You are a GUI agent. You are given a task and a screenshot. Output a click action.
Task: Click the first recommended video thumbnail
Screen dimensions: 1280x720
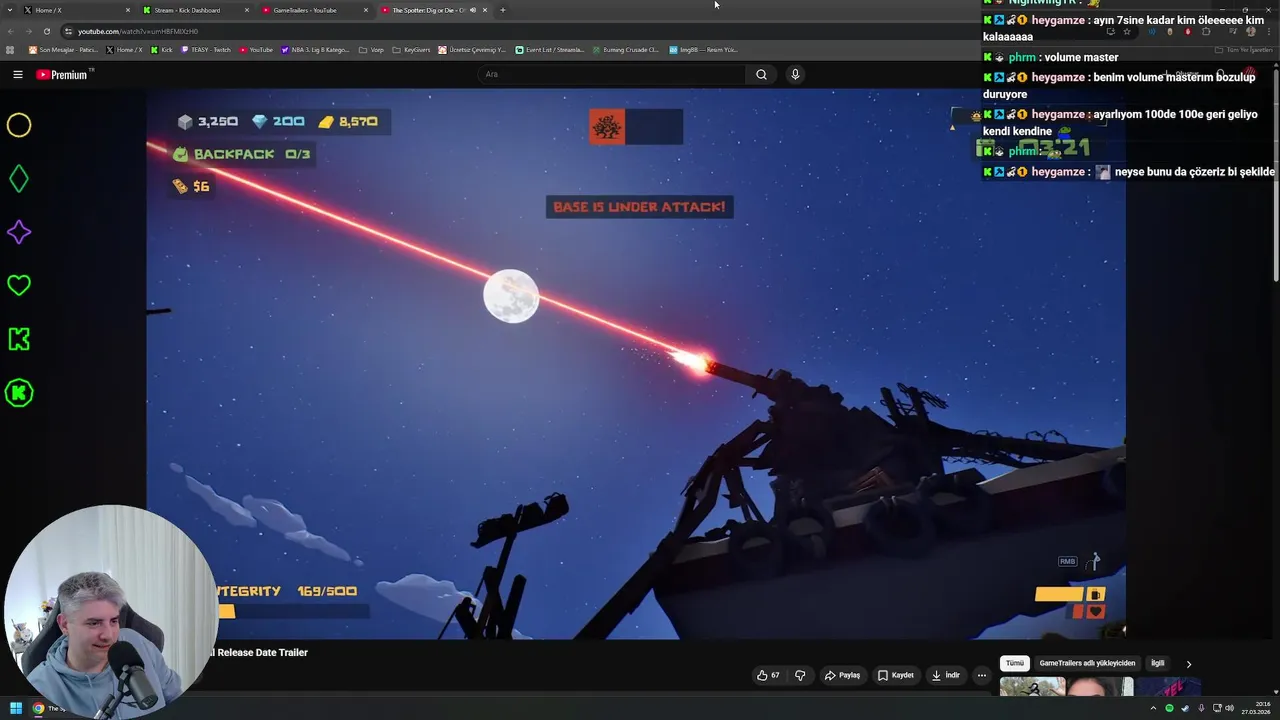1067,686
